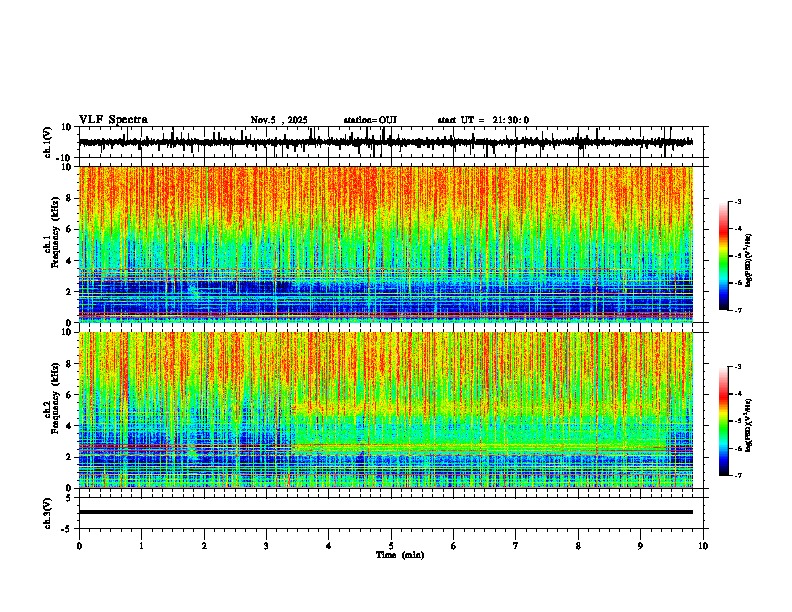
Task: Click the time axis tick label "7"
Action: pyautogui.click(x=516, y=546)
